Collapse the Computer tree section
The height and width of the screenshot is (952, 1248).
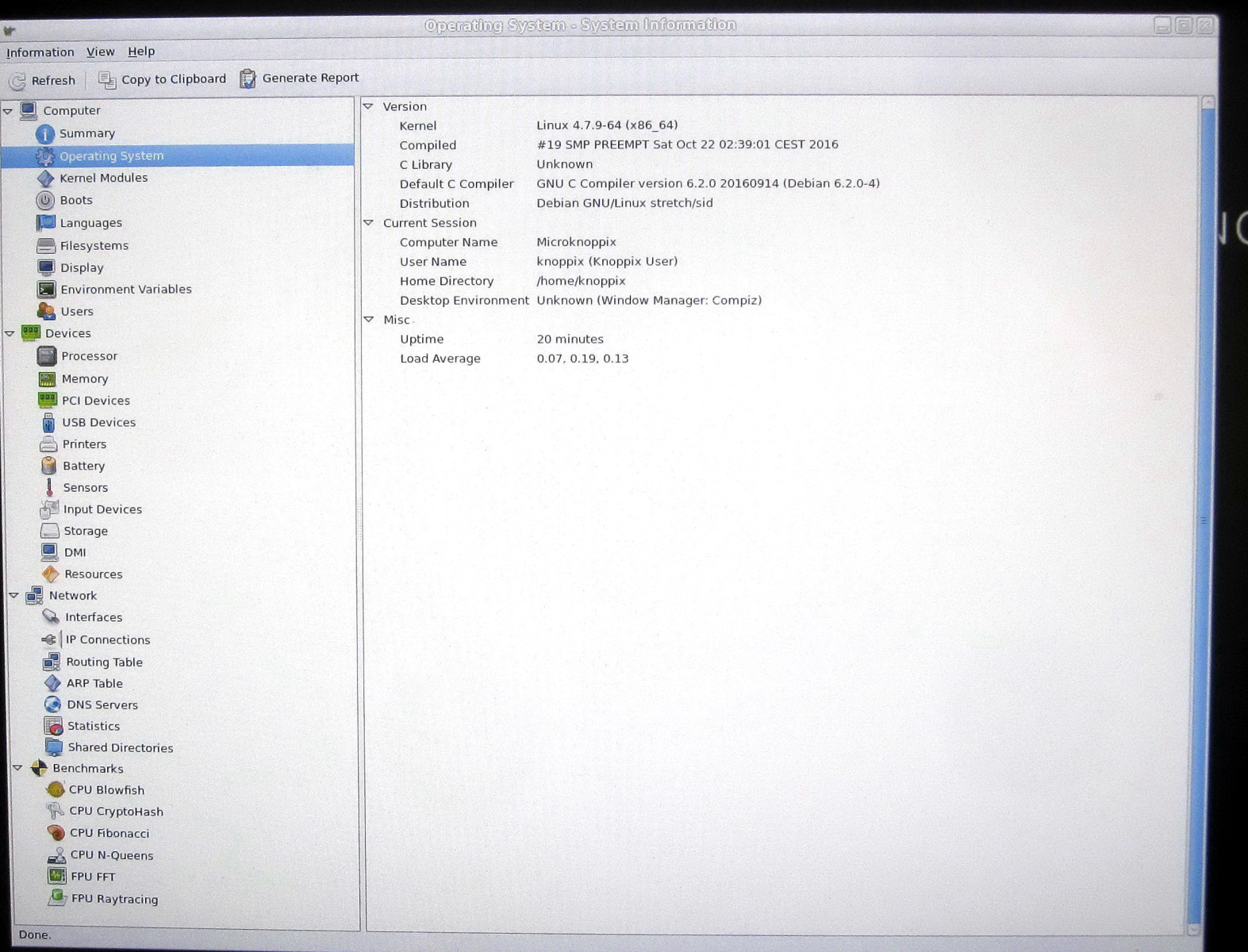coord(9,111)
